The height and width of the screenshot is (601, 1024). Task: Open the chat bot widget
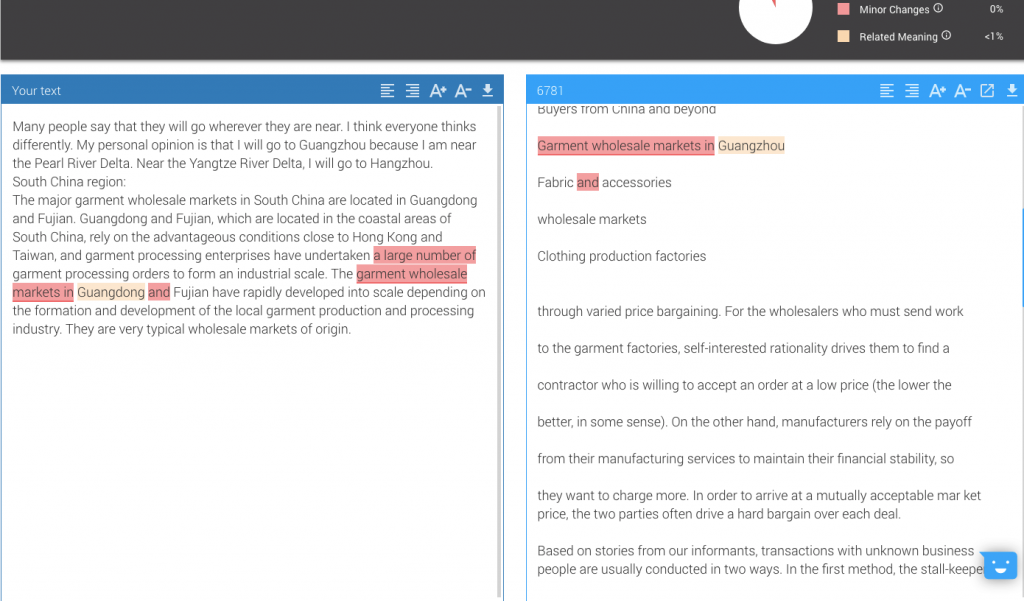[999, 565]
